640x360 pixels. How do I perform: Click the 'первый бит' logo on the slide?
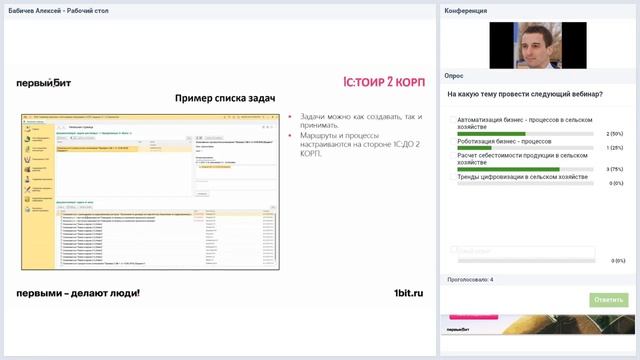click(44, 83)
